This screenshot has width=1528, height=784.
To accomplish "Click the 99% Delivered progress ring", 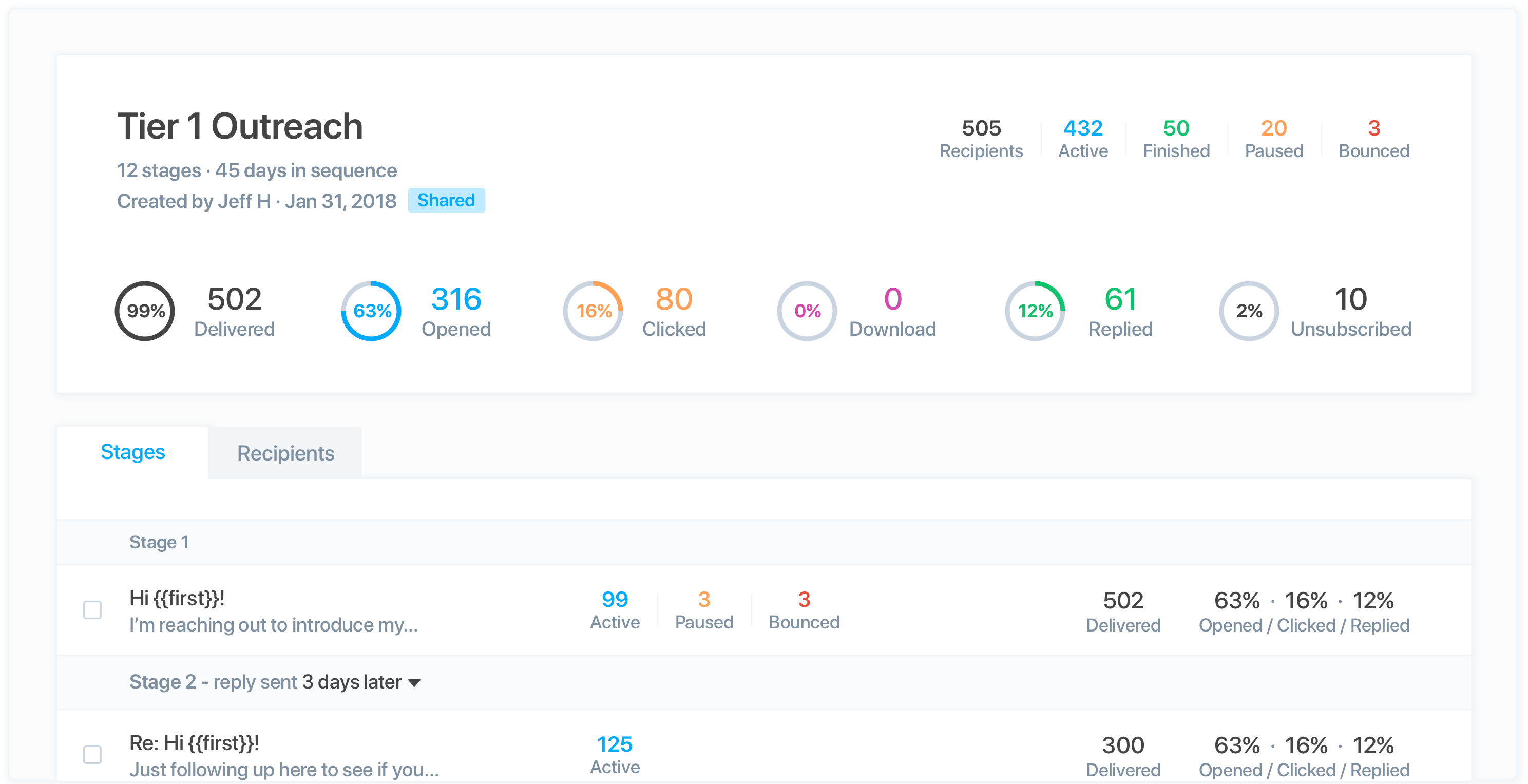I will [145, 311].
